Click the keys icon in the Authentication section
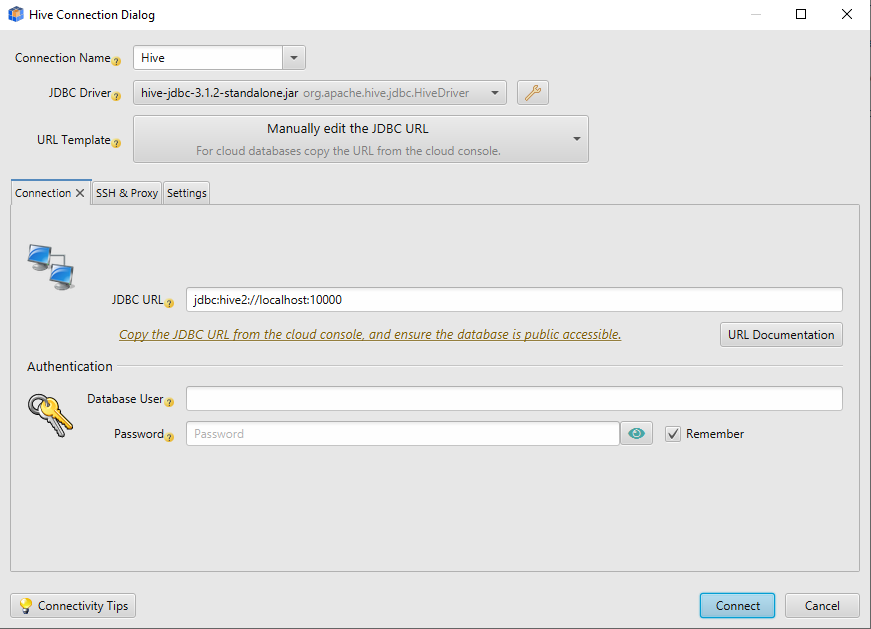 [50, 416]
